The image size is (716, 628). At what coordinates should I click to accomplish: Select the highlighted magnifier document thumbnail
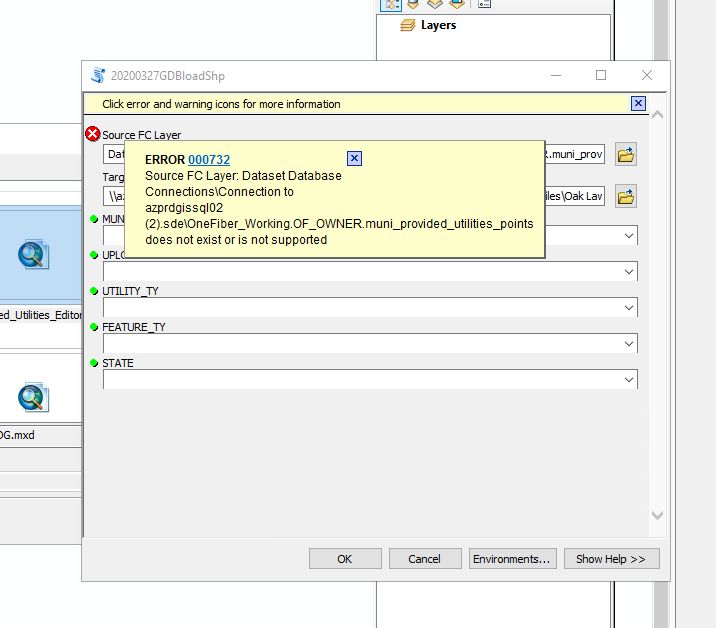[33, 254]
